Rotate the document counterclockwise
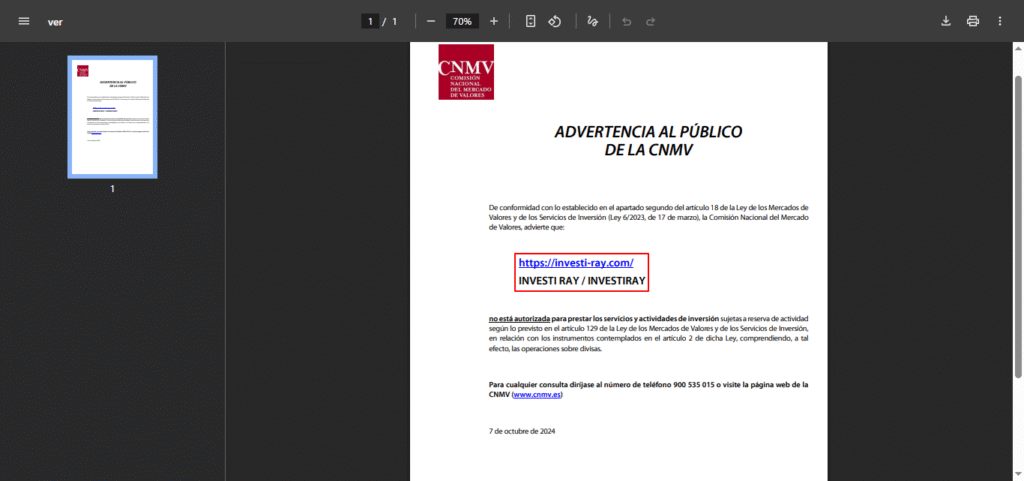Image resolution: width=1024 pixels, height=481 pixels. pos(554,22)
